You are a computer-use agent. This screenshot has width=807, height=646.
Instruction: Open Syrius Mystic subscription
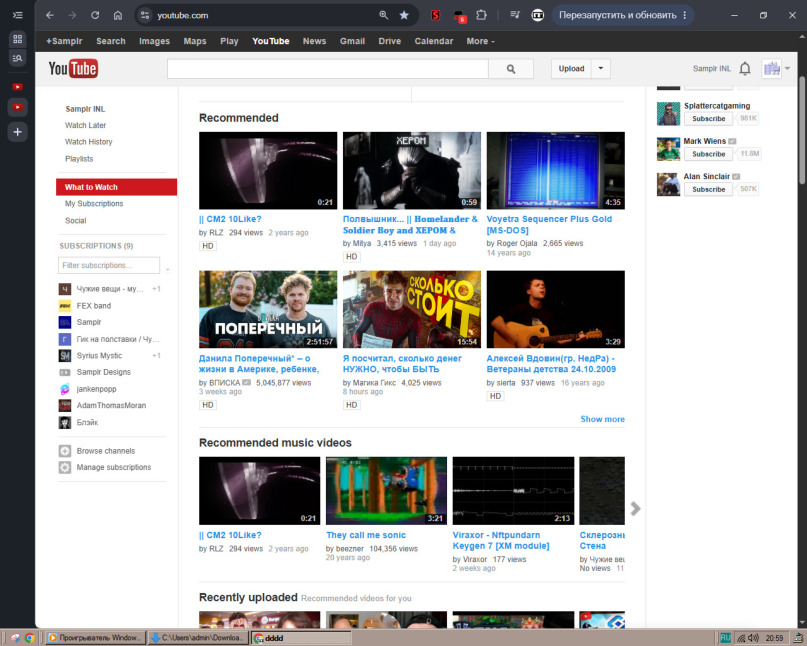coord(99,356)
